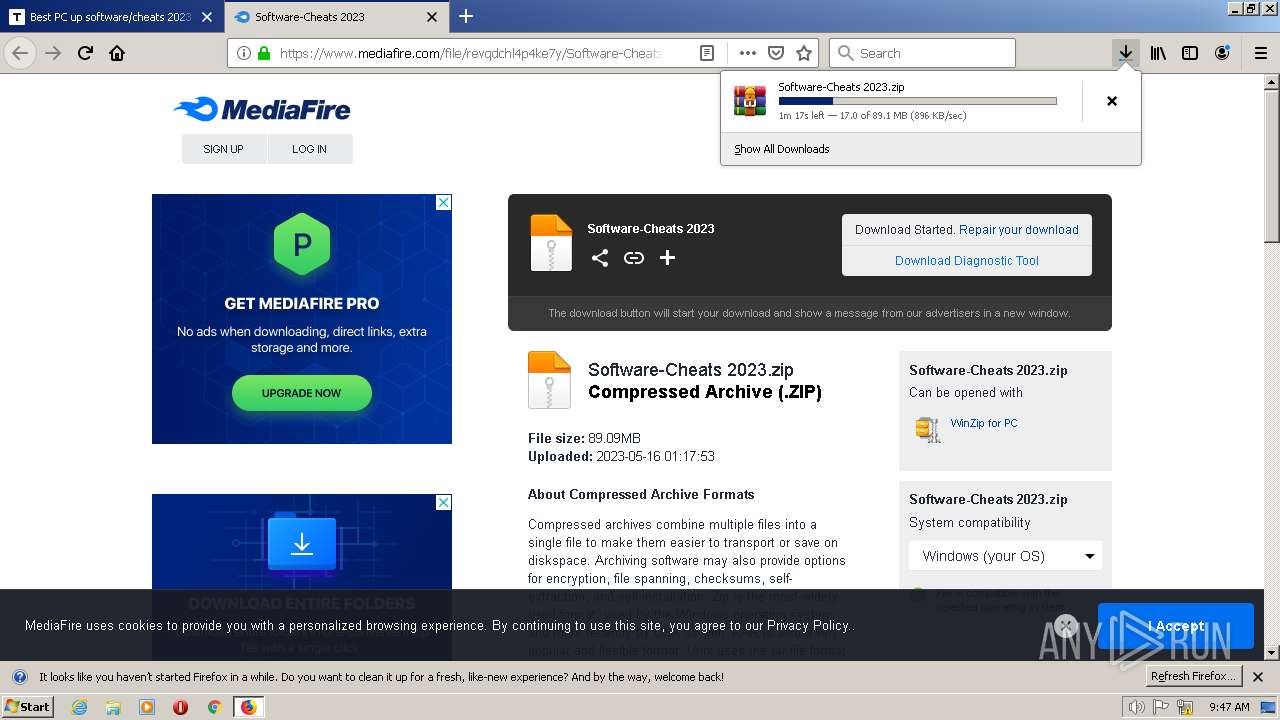Click the Privacy Policy text in cookie notice
The width and height of the screenshot is (1280, 720).
tap(809, 626)
